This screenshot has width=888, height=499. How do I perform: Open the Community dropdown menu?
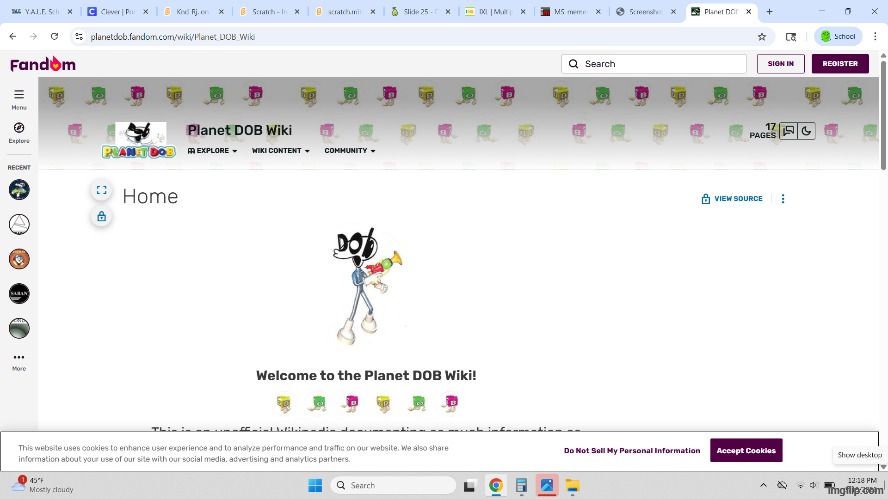pos(349,151)
